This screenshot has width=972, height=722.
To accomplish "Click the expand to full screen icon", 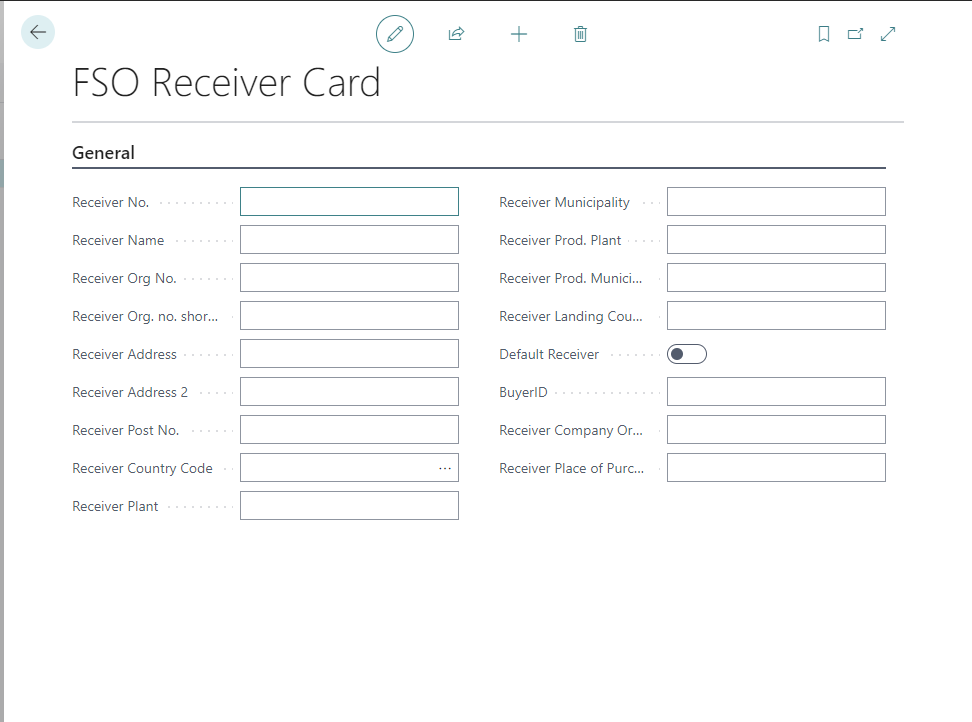I will tap(888, 34).
